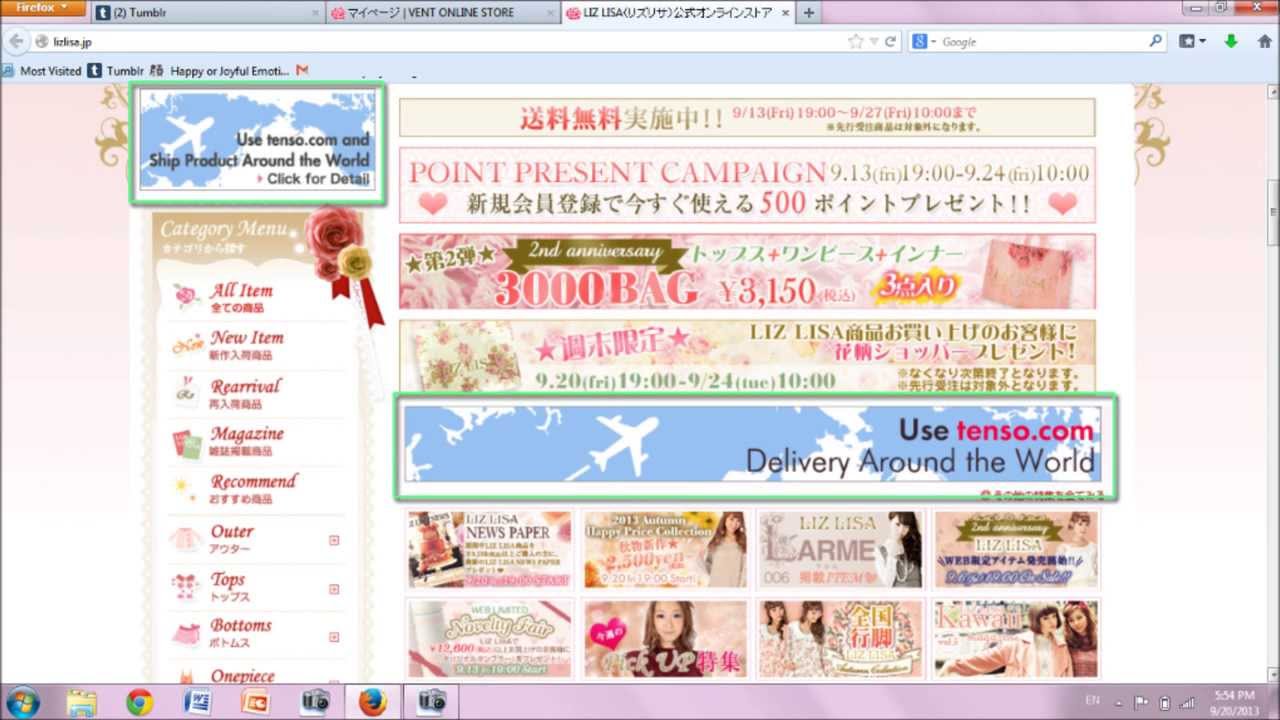1280x720 pixels.
Task: Open the 全国行脚 Autumn Collection thumbnail
Action: (841, 638)
